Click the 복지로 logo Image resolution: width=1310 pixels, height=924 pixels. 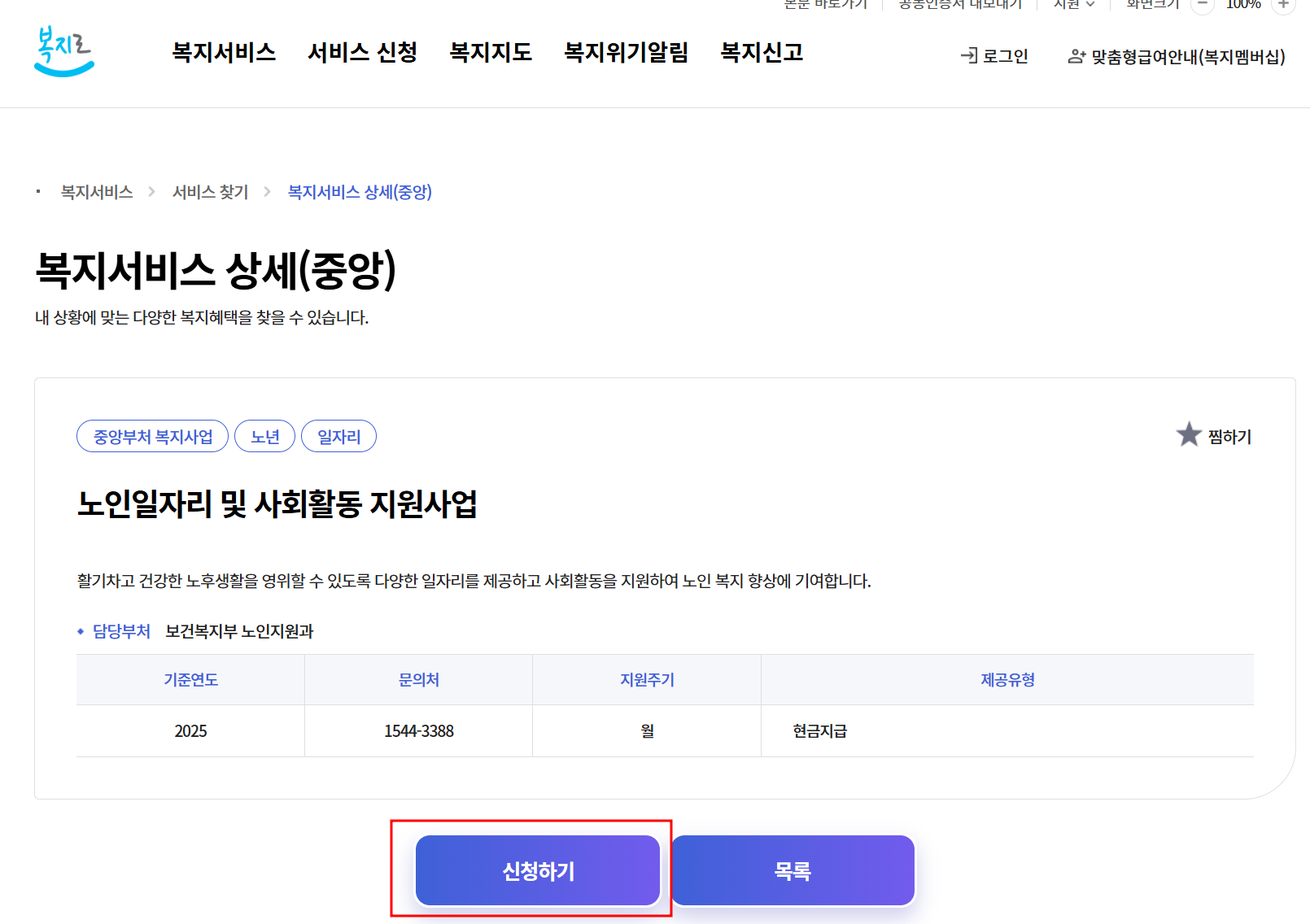click(x=64, y=51)
